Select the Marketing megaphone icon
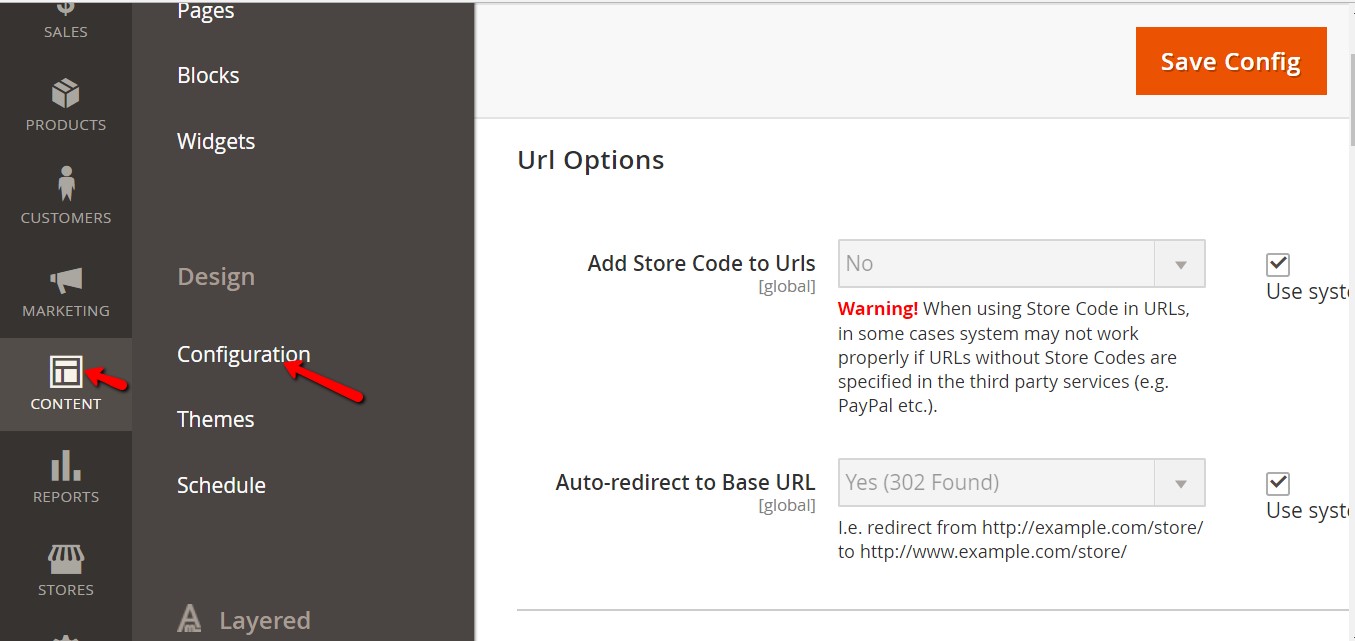The width and height of the screenshot is (1355, 641). click(66, 280)
